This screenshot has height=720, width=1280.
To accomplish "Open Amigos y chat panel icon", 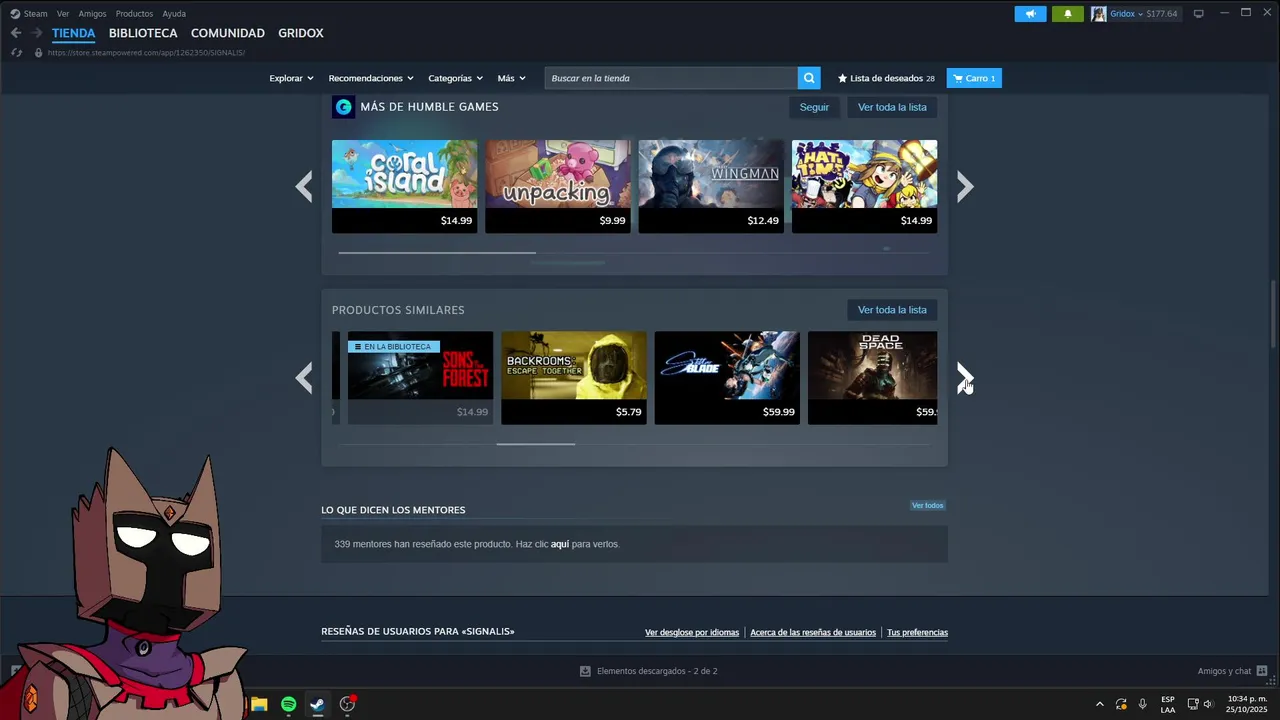I will (x=1262, y=671).
